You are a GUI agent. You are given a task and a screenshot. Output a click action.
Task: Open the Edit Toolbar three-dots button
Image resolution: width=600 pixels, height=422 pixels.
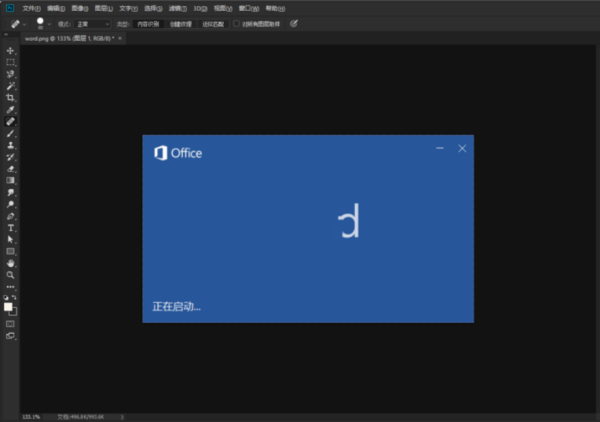click(10, 287)
